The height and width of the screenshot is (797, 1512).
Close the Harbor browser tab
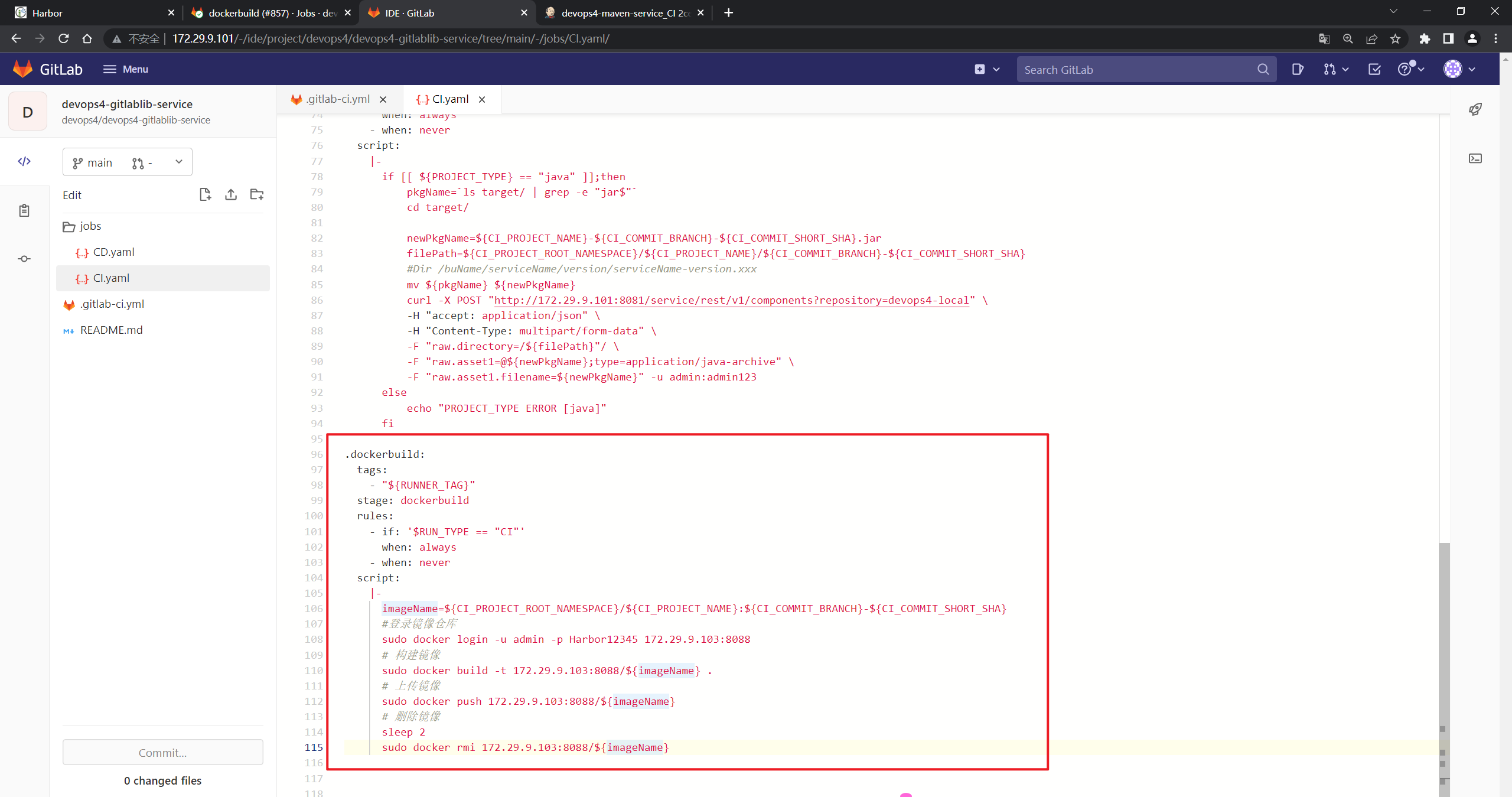pyautogui.click(x=171, y=12)
